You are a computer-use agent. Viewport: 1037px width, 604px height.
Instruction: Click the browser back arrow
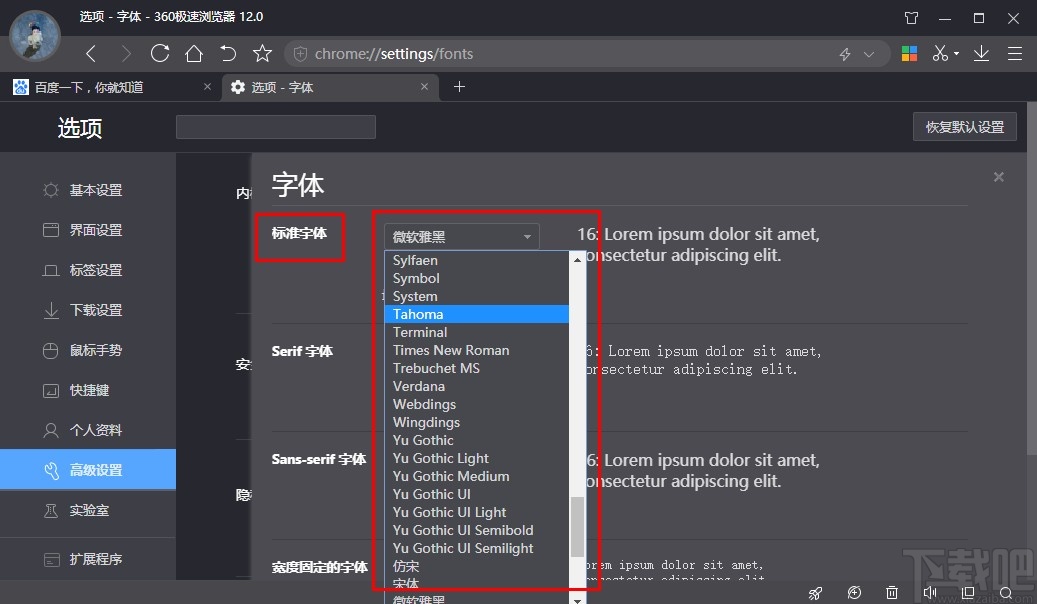(x=91, y=54)
